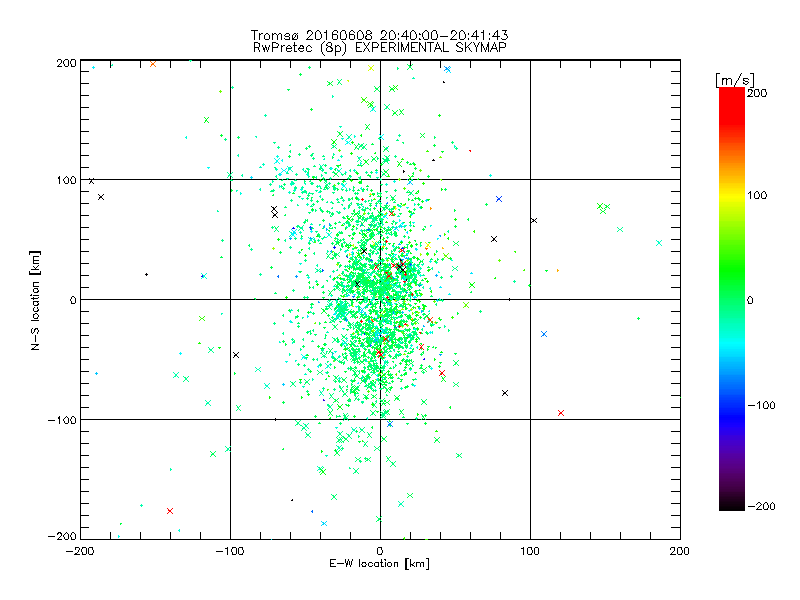The height and width of the screenshot is (600, 800).
Task: Click the colorbar tick label '-100'
Action: 761,405
